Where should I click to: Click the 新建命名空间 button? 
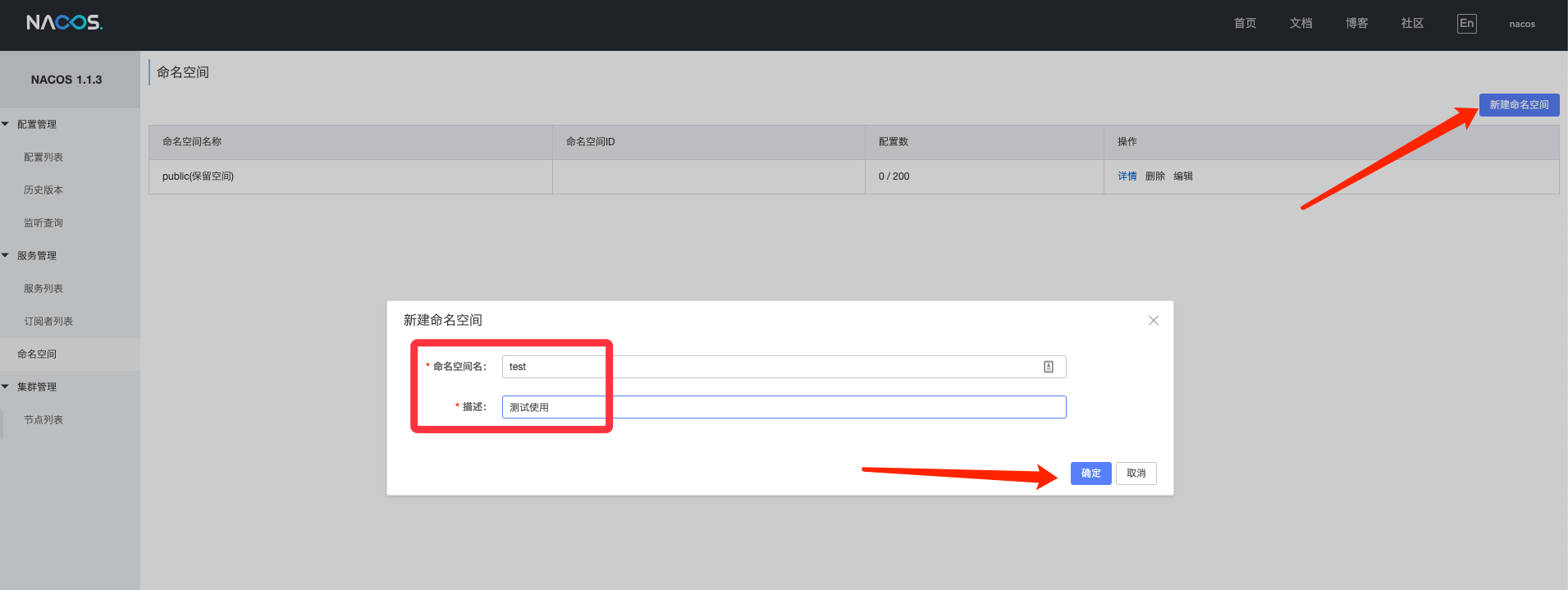pyautogui.click(x=1519, y=105)
